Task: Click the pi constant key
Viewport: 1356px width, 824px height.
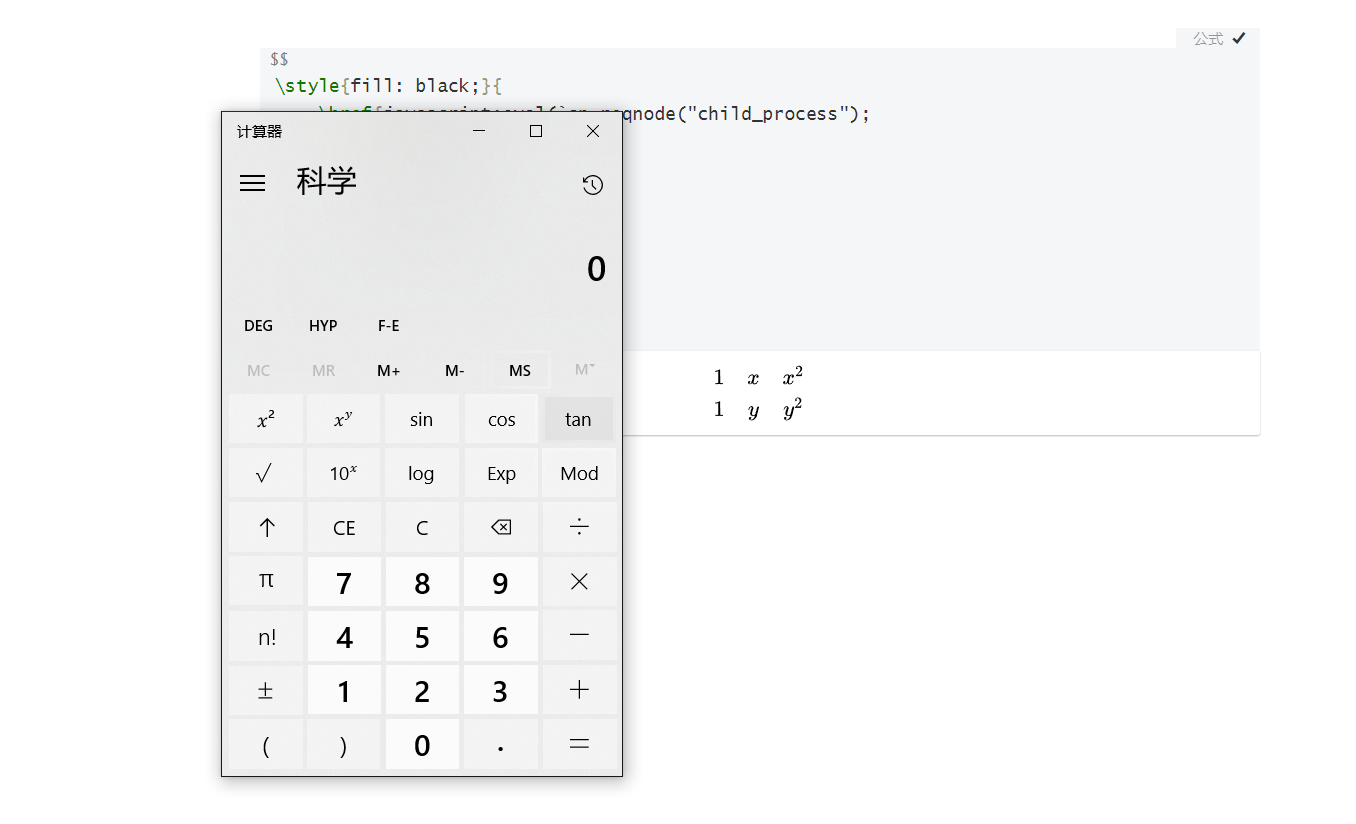Action: coord(265,581)
